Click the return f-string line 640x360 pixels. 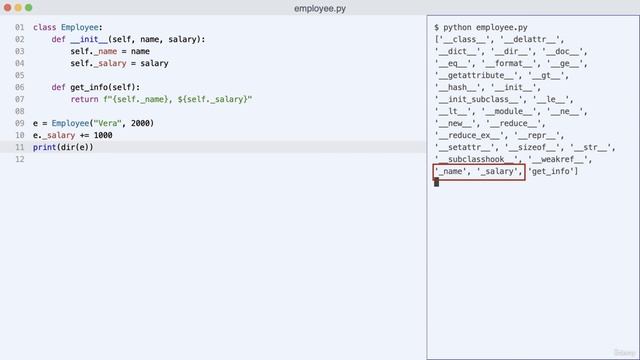coord(161,99)
